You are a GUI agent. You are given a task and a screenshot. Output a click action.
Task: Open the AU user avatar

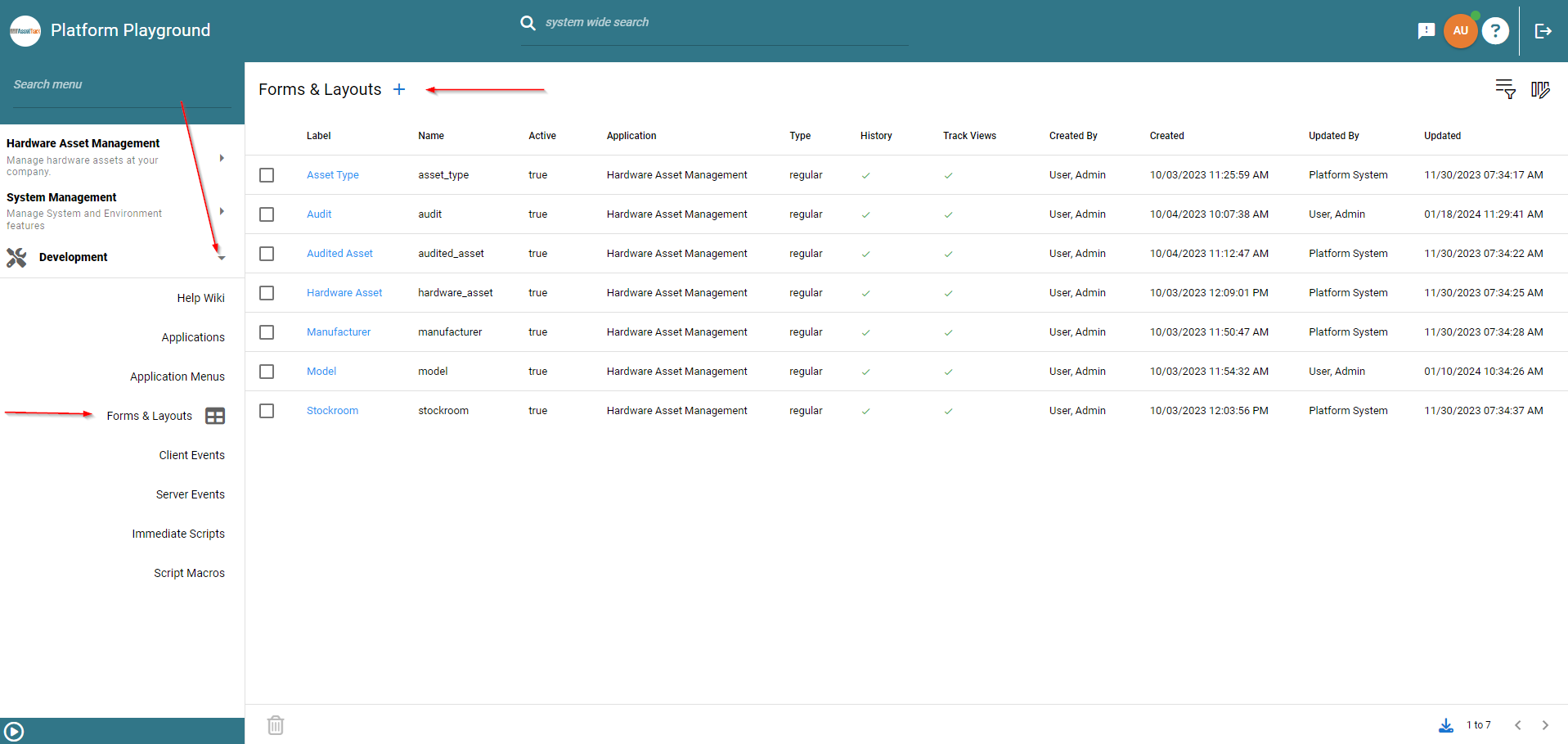(1460, 31)
